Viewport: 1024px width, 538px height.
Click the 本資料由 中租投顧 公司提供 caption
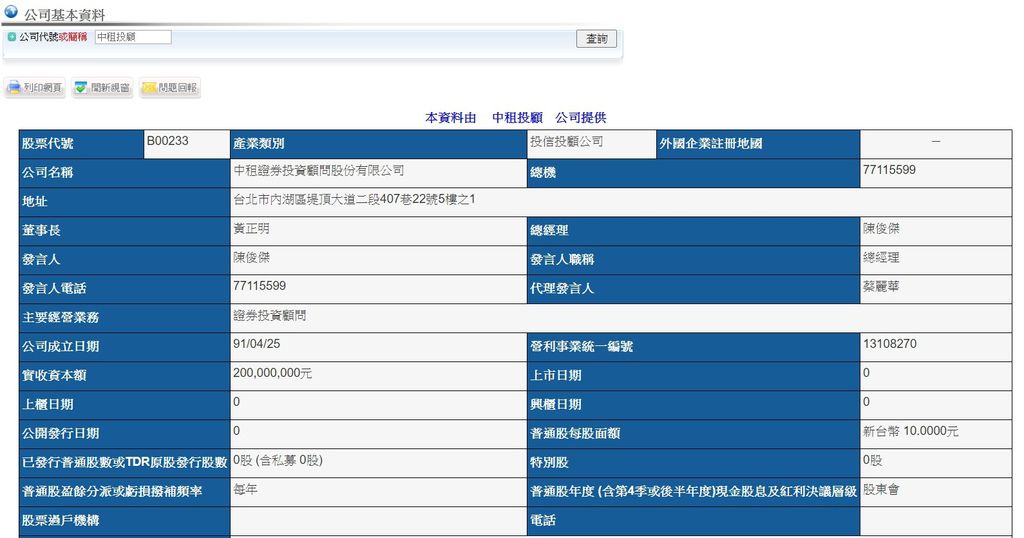515,118
